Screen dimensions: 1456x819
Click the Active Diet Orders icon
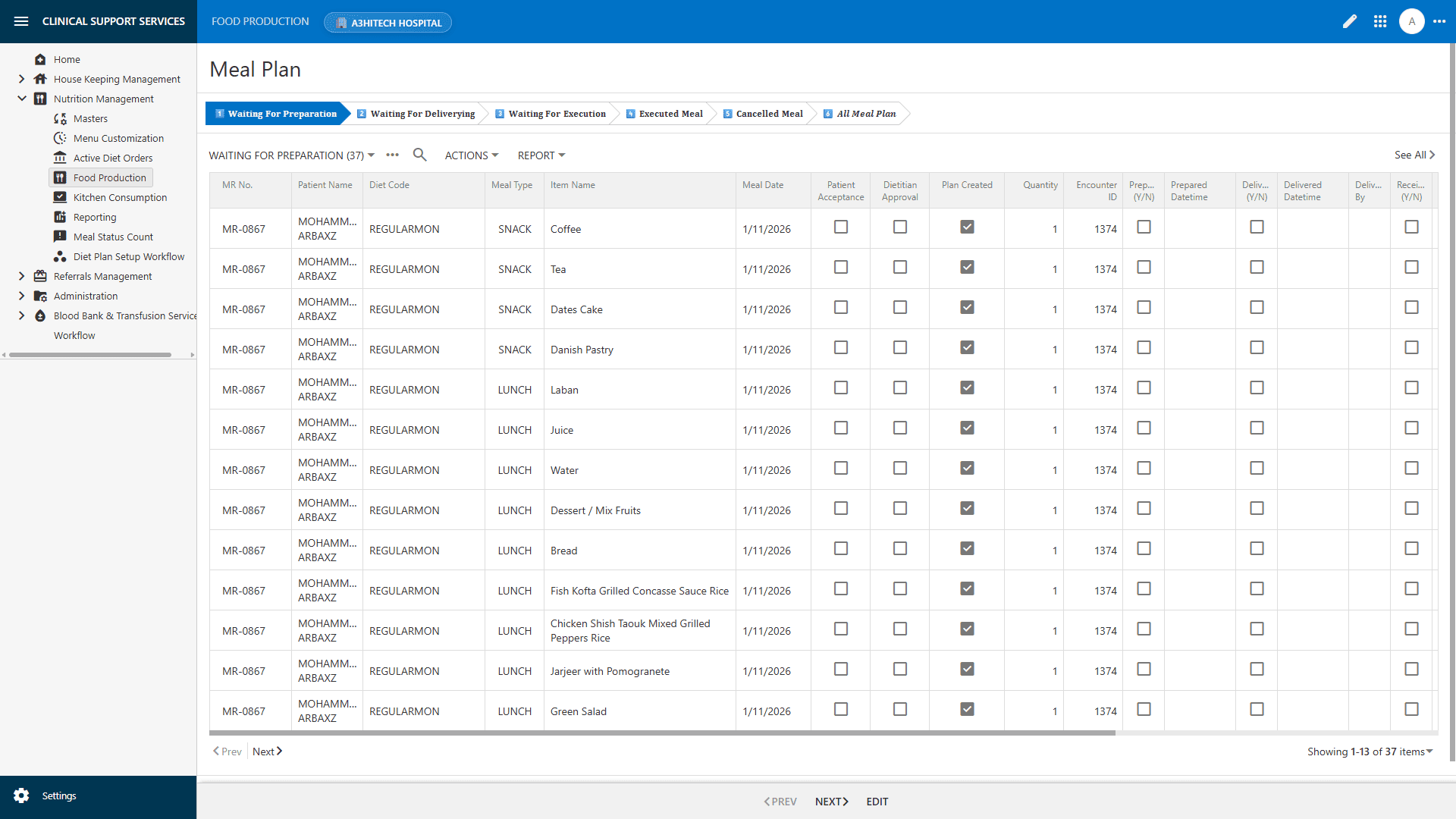click(x=60, y=158)
